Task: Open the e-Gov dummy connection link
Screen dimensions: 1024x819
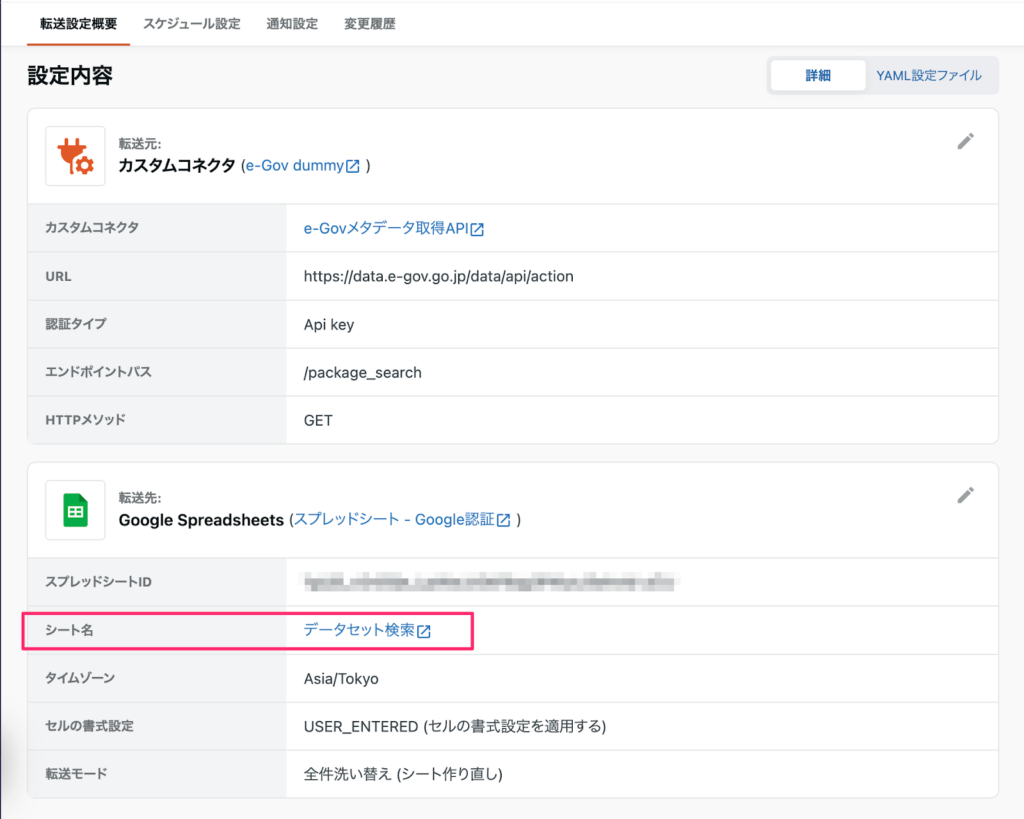Action: click(294, 166)
